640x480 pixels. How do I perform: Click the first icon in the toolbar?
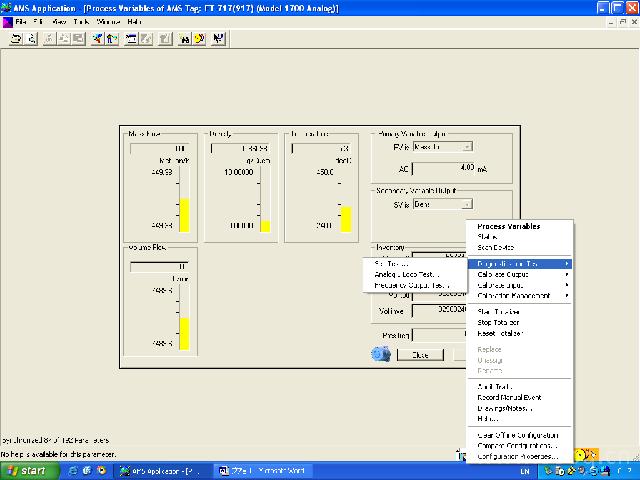(x=16, y=38)
